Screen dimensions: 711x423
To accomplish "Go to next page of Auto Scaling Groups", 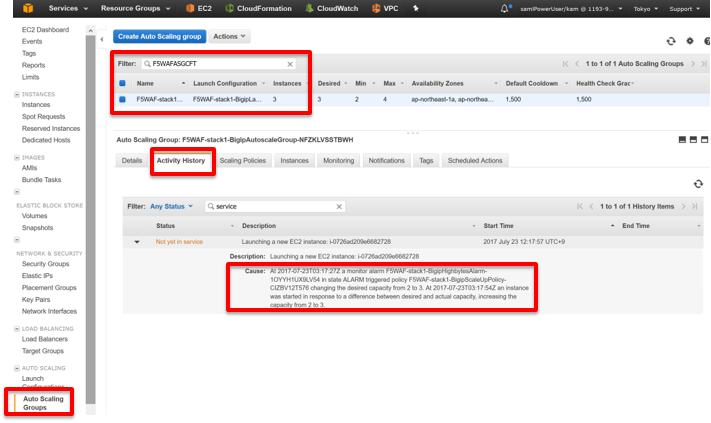I will pyautogui.click(x=693, y=64).
